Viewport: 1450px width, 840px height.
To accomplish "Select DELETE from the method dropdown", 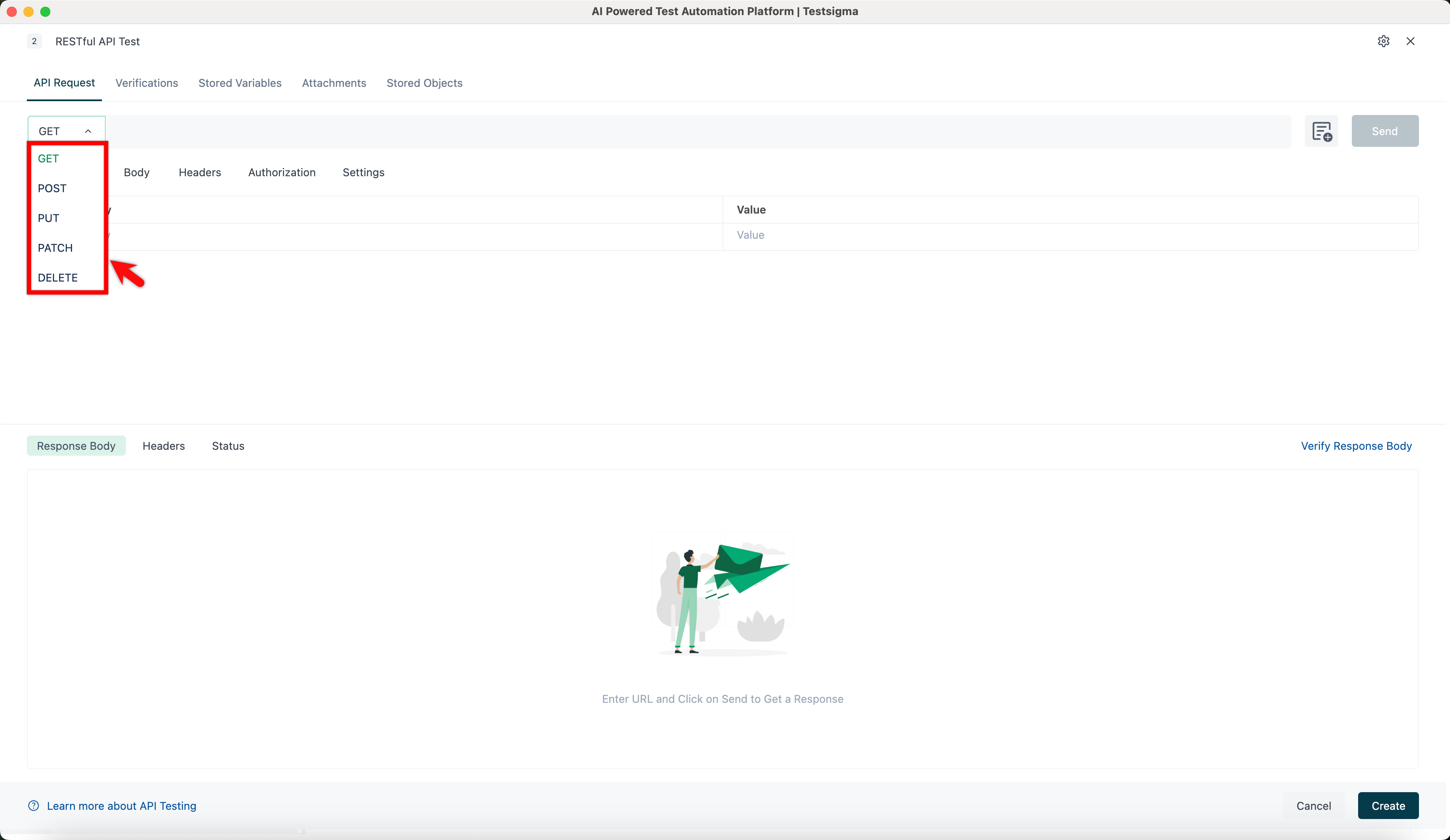I will 57,277.
